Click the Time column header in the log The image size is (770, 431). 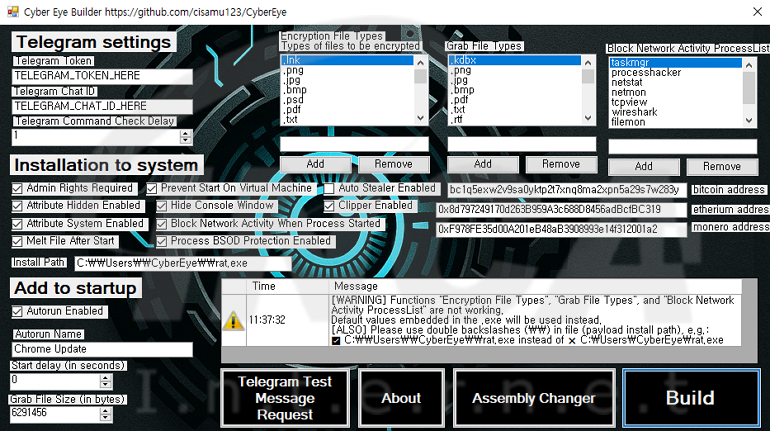pyautogui.click(x=288, y=287)
